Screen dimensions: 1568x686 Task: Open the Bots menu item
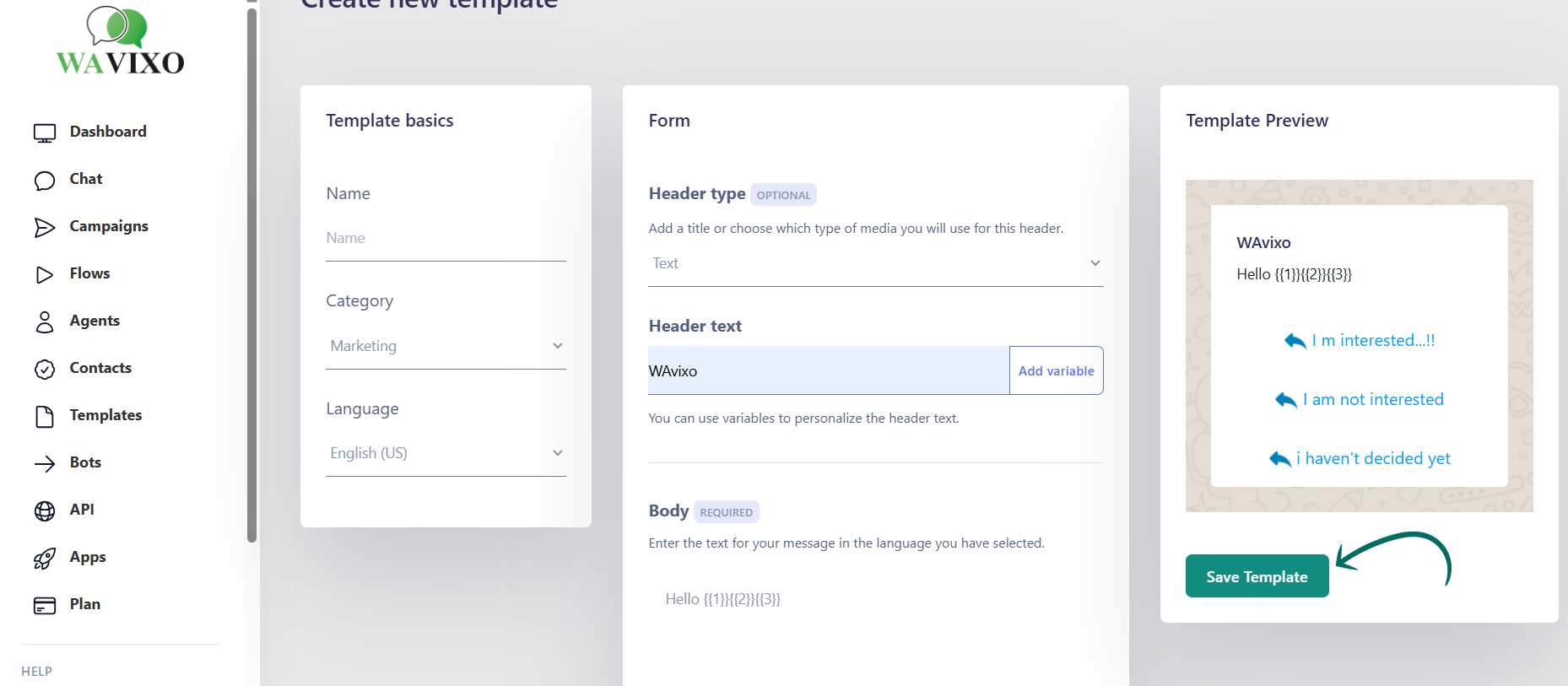click(85, 462)
